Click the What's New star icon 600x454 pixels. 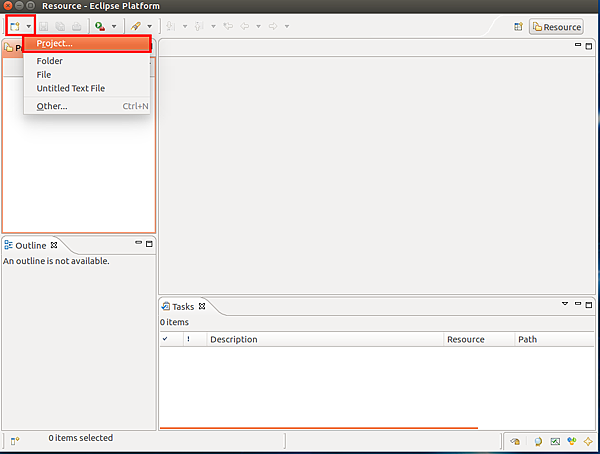[x=588, y=441]
